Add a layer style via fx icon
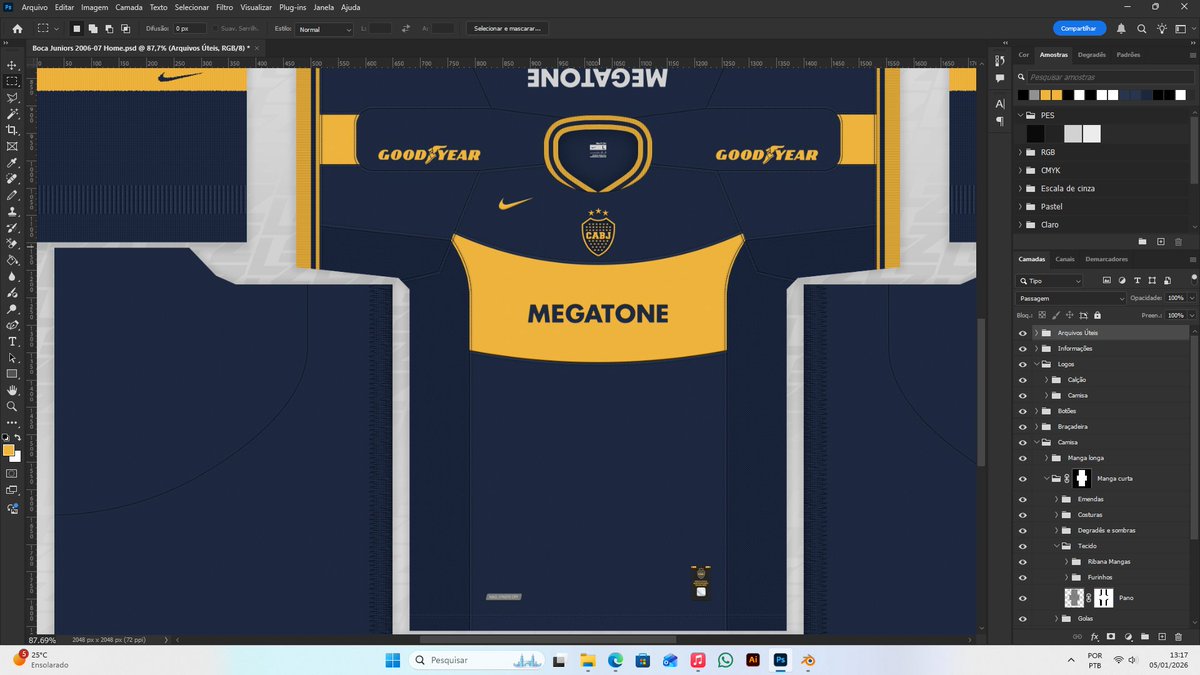This screenshot has height=675, width=1200. pyautogui.click(x=1094, y=636)
